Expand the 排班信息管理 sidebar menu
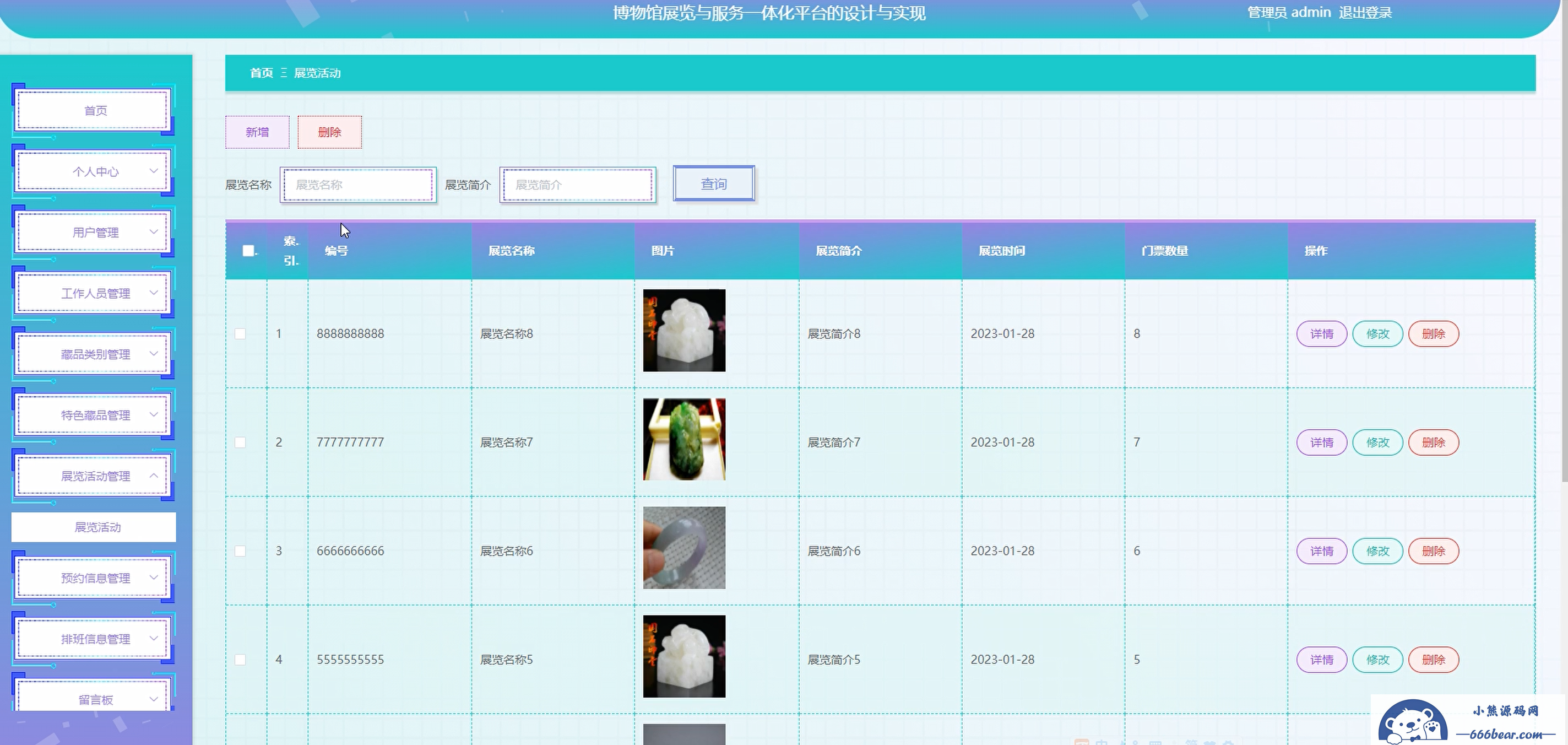Viewport: 1568px width, 745px height. pyautogui.click(x=93, y=639)
